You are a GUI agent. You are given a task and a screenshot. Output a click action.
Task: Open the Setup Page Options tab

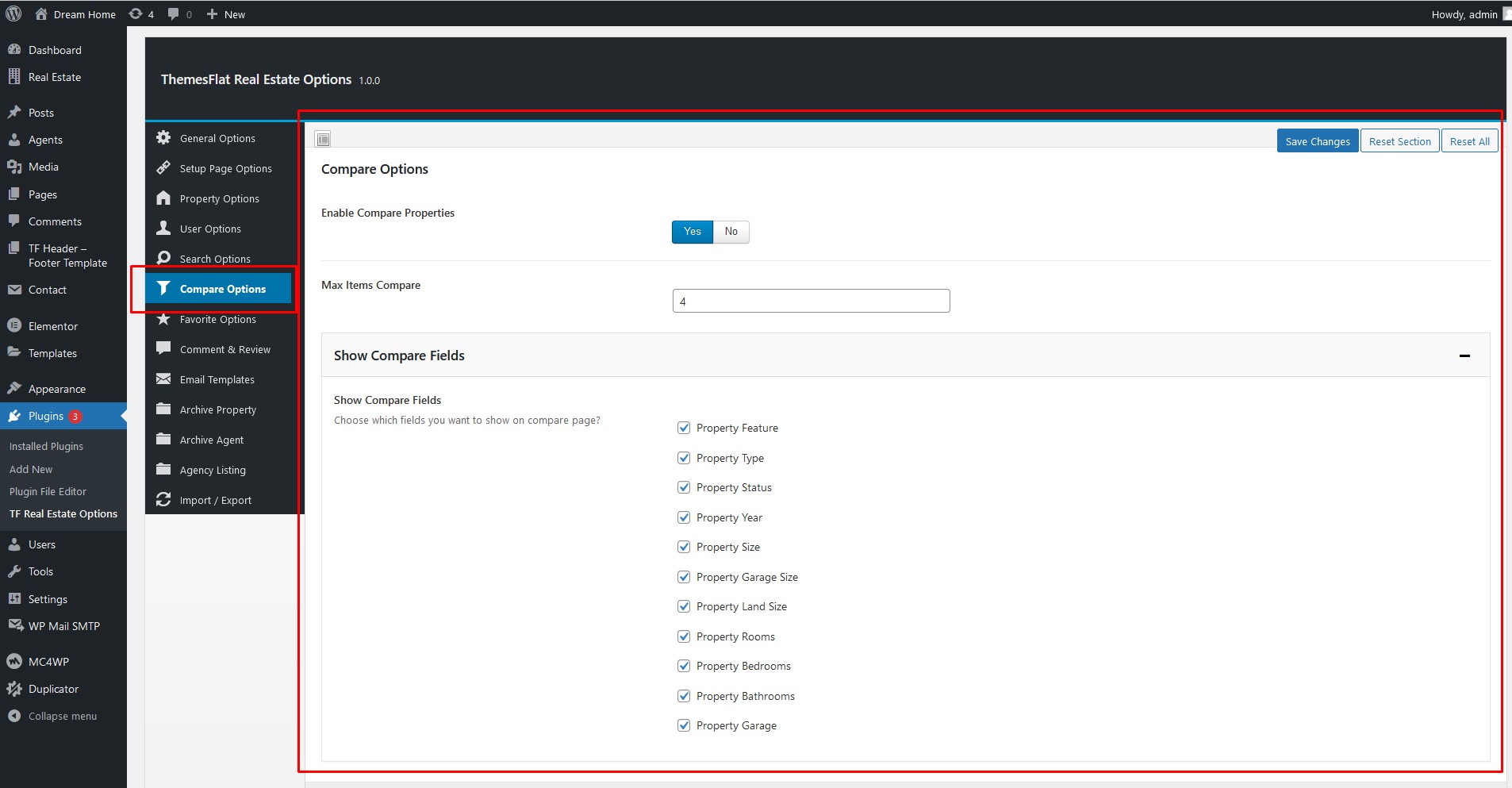pyautogui.click(x=224, y=168)
